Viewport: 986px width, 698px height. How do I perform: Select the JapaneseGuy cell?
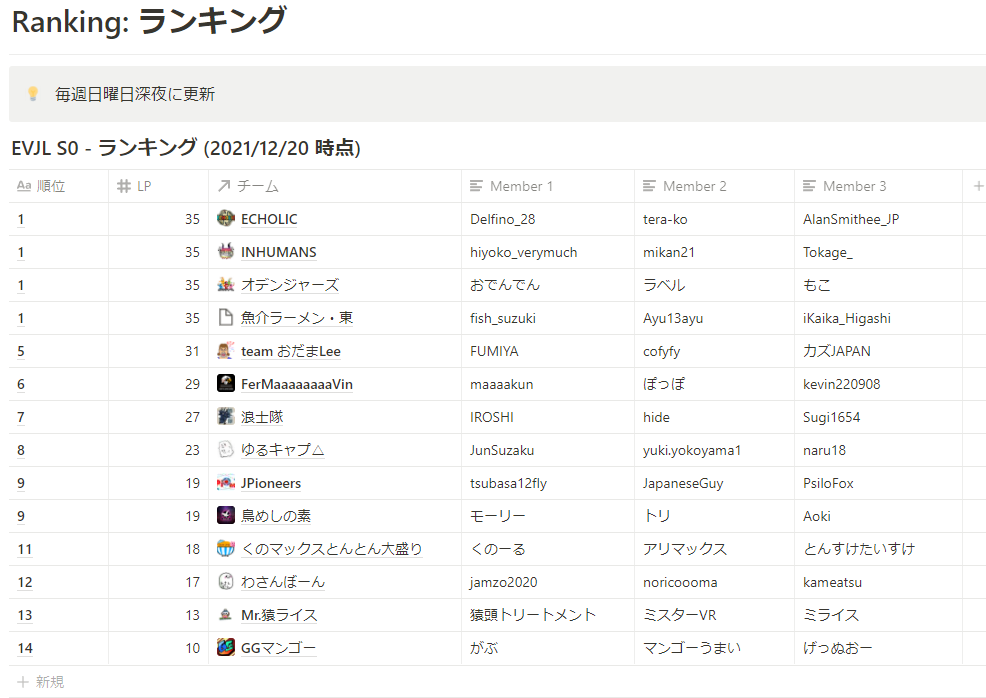pos(714,483)
